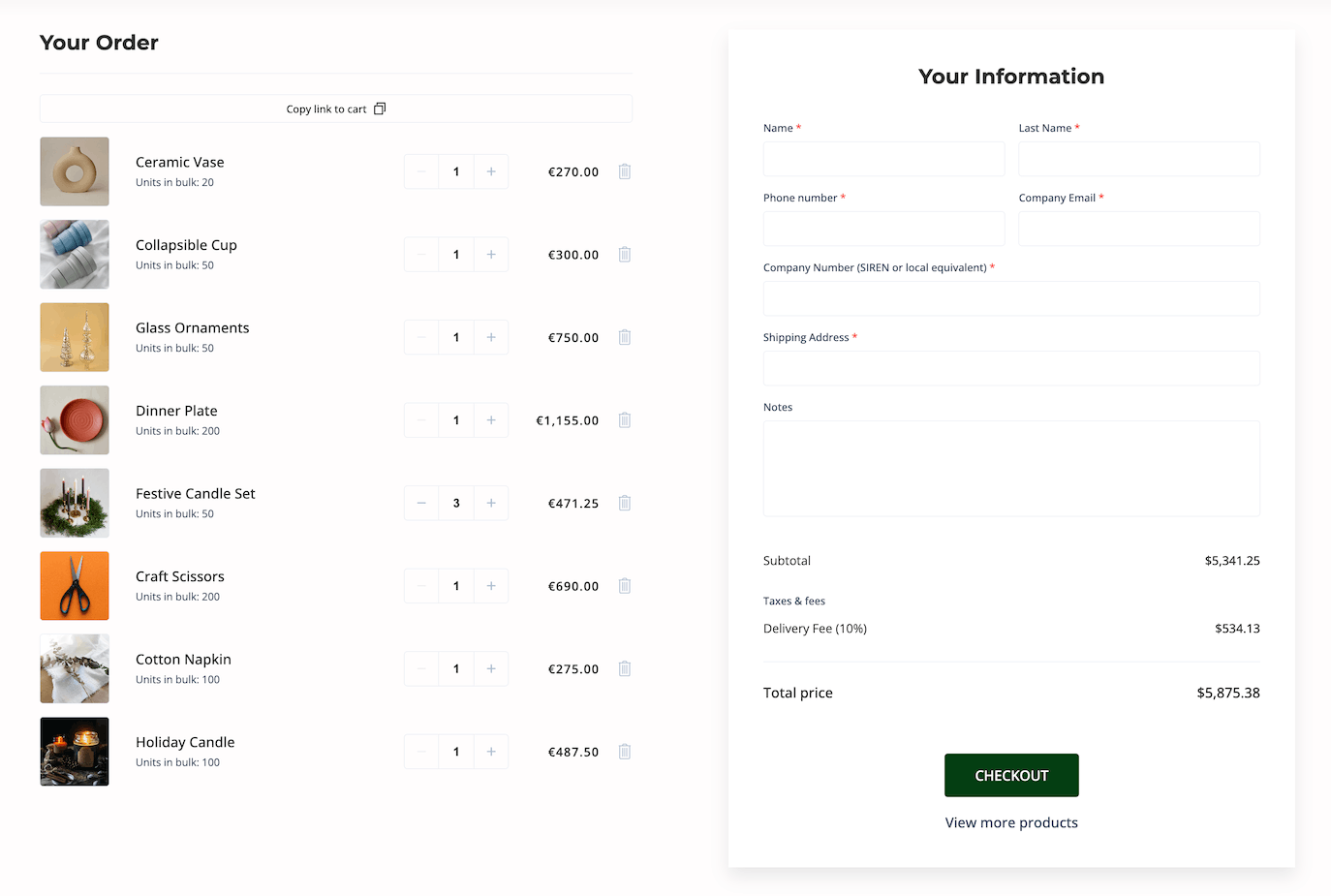Screen dimensions: 1331x896
Task: Focus the Notes text area
Action: click(x=1011, y=468)
